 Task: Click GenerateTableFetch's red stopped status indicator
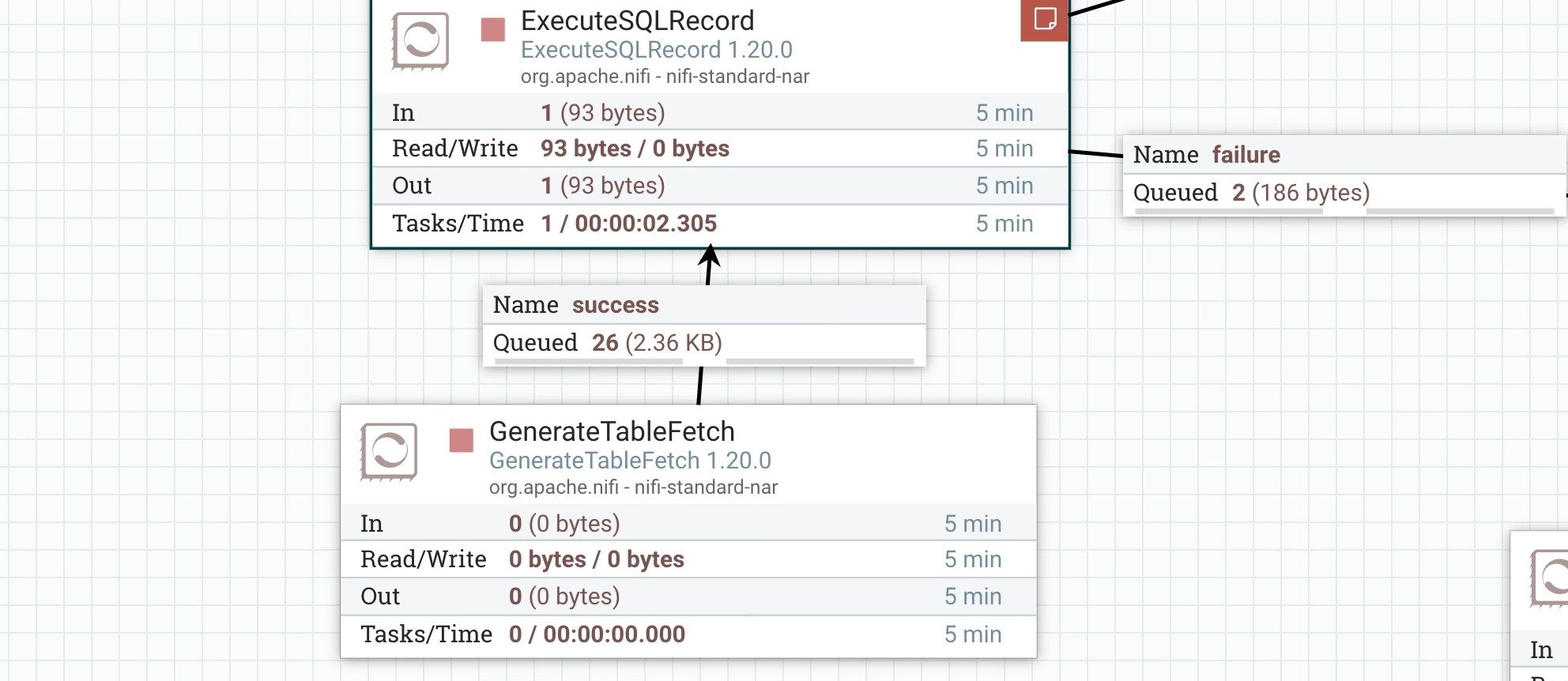point(462,440)
